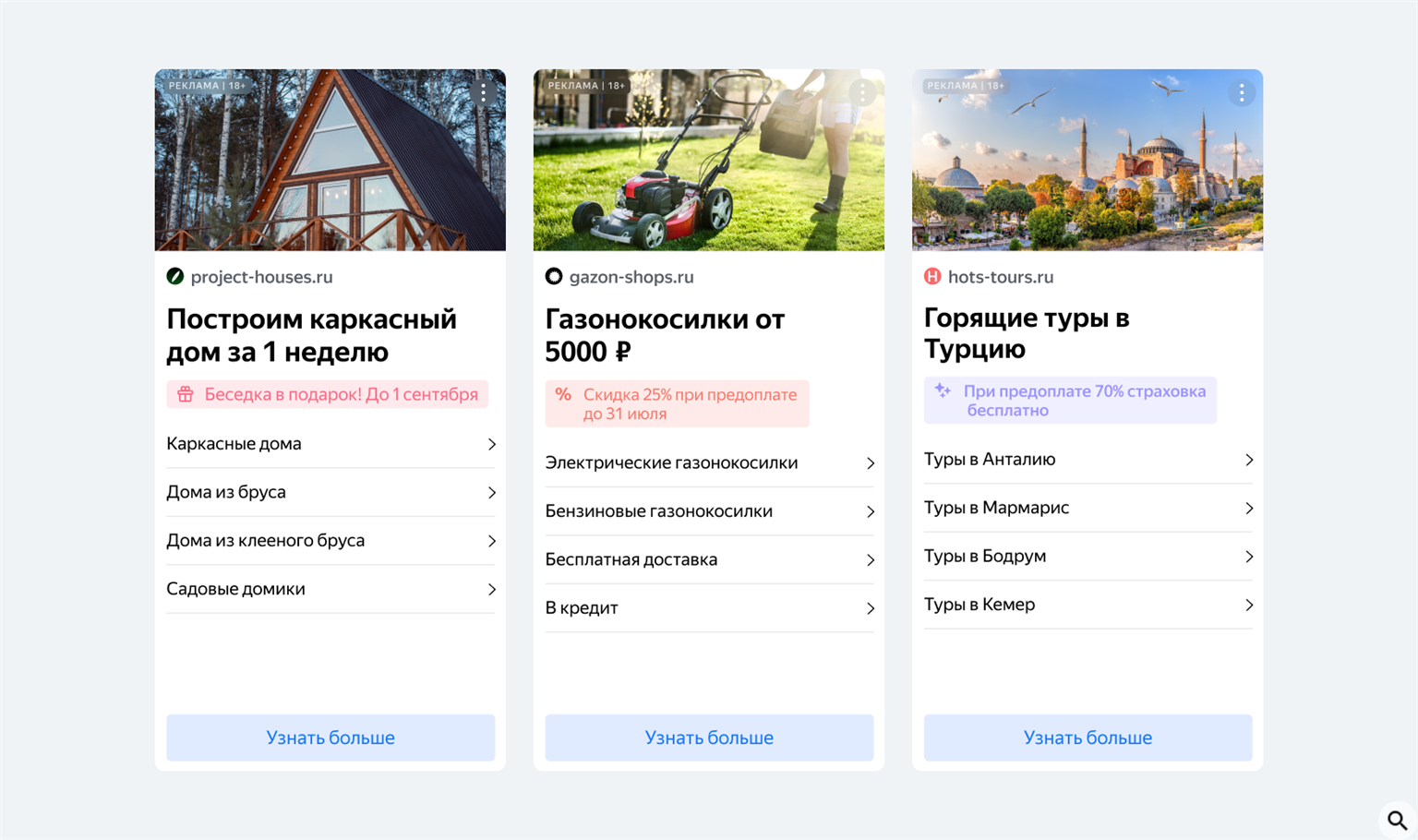Click the hots-tours.ru favicon
This screenshot has width=1418, height=840.
point(932,276)
